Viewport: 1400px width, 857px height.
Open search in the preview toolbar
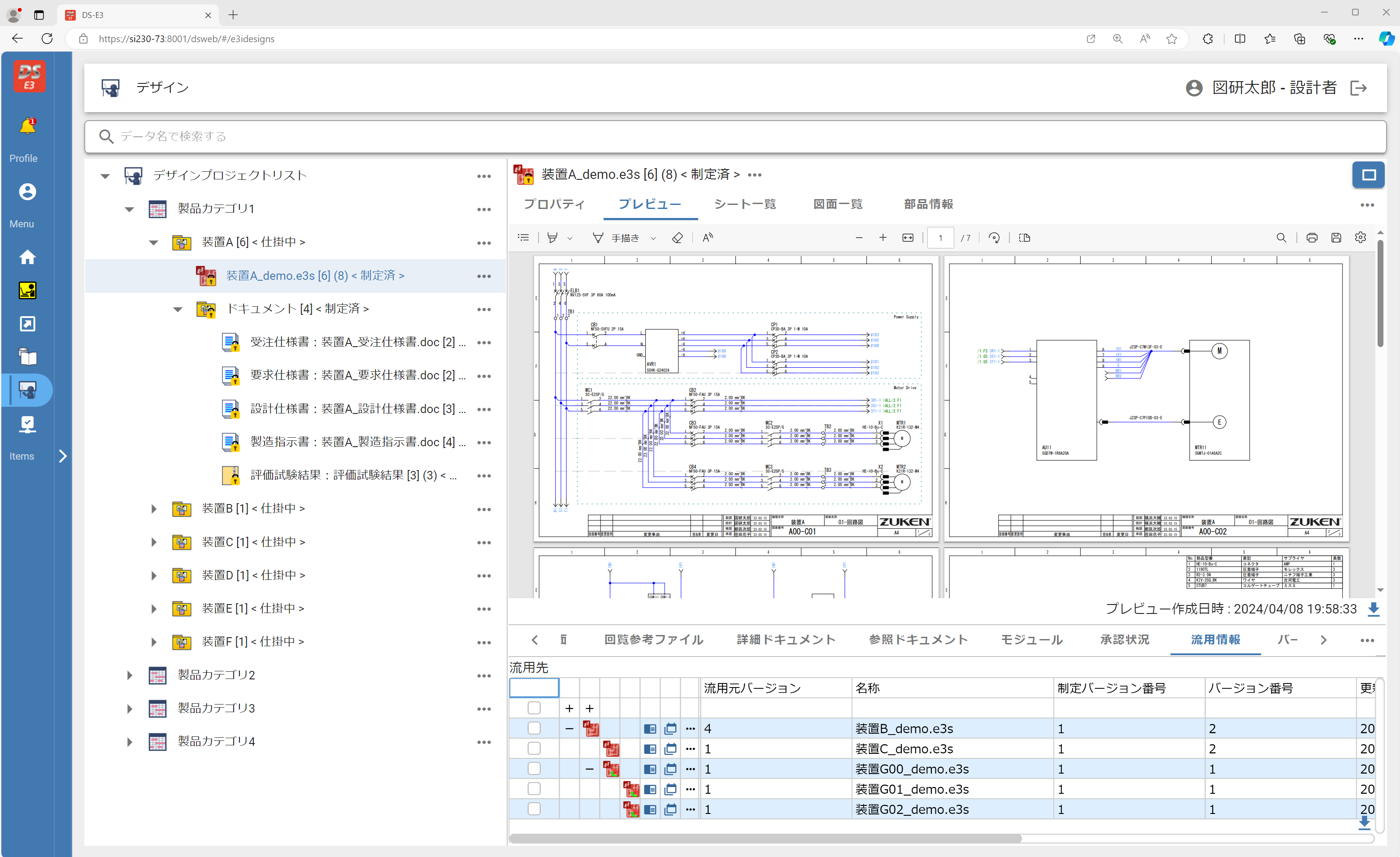(x=1281, y=238)
